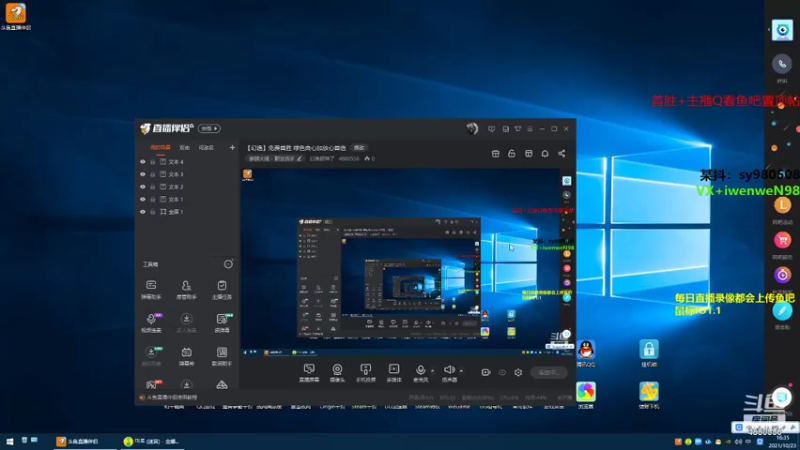Click the microphone icon in the bottom bar
Image resolution: width=800 pixels, height=450 pixels.
pos(420,372)
